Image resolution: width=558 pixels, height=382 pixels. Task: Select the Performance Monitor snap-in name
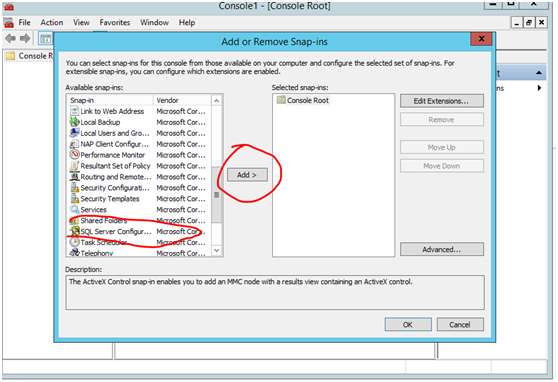click(113, 155)
